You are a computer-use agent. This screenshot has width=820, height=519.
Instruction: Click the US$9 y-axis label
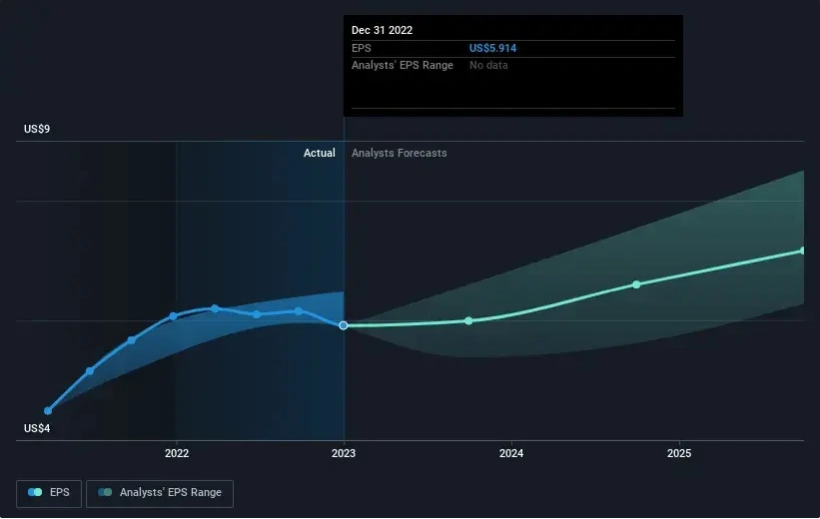(x=38, y=129)
